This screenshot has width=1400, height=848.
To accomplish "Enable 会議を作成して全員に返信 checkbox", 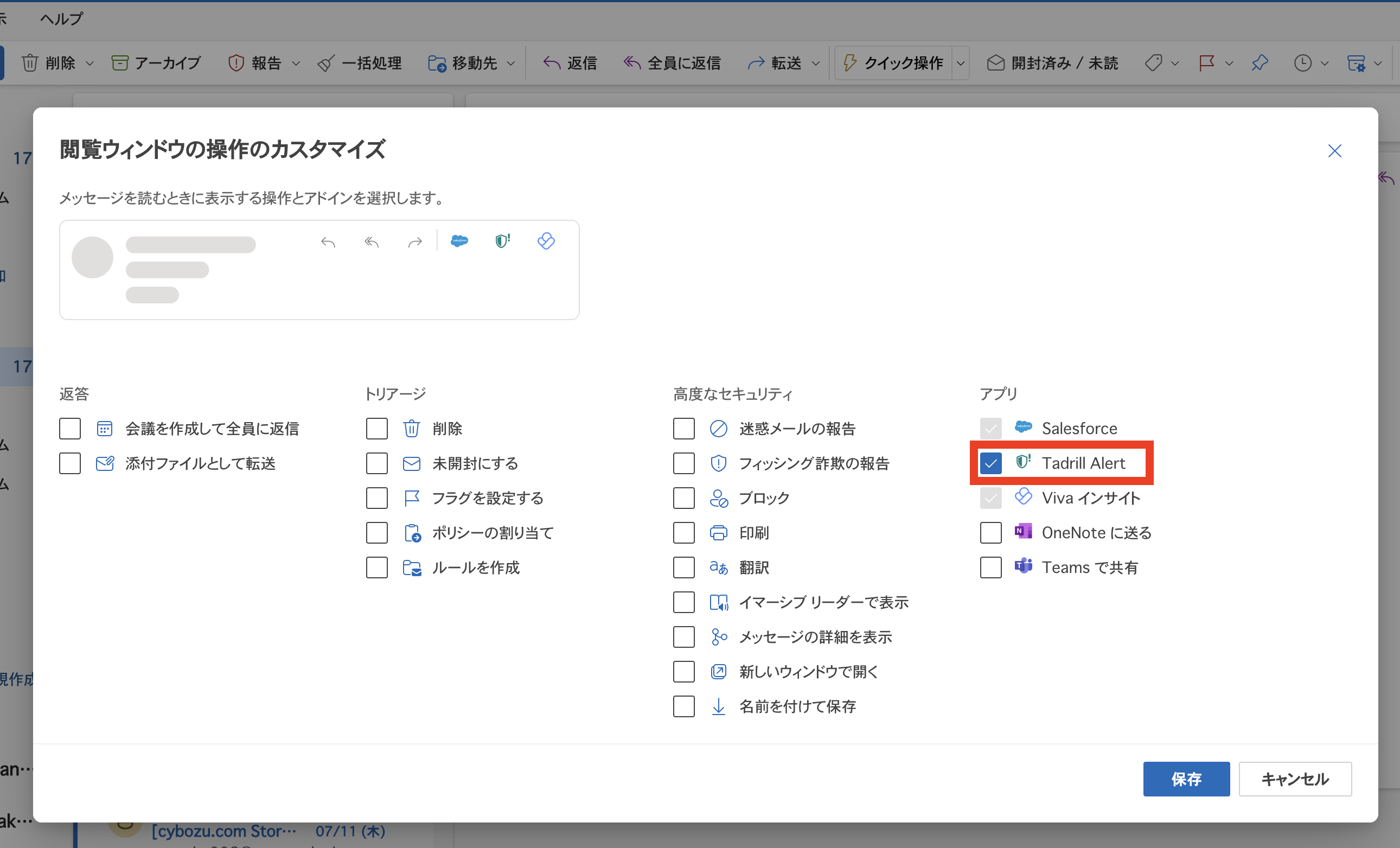I will click(x=70, y=429).
